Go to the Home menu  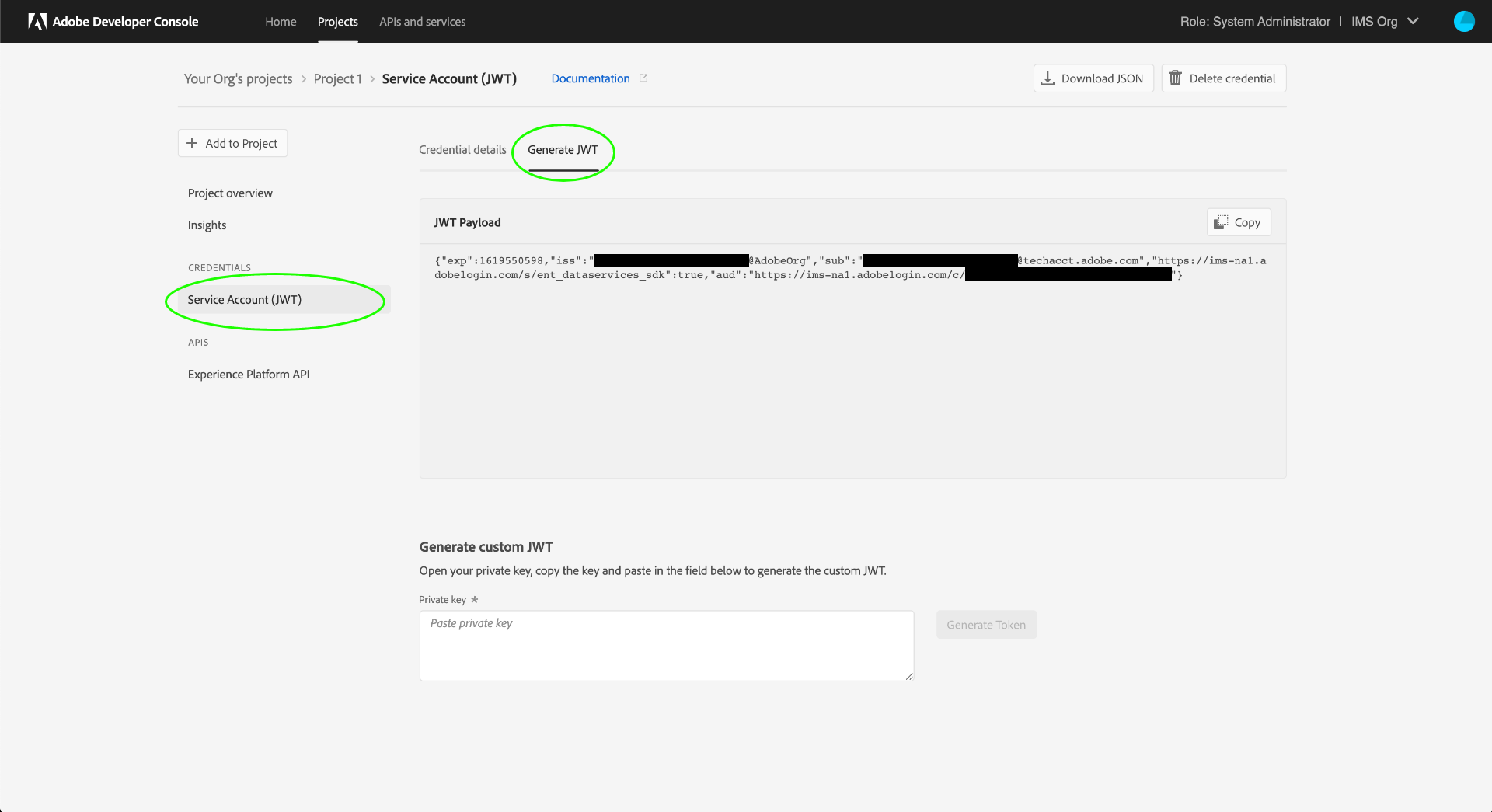pos(281,22)
